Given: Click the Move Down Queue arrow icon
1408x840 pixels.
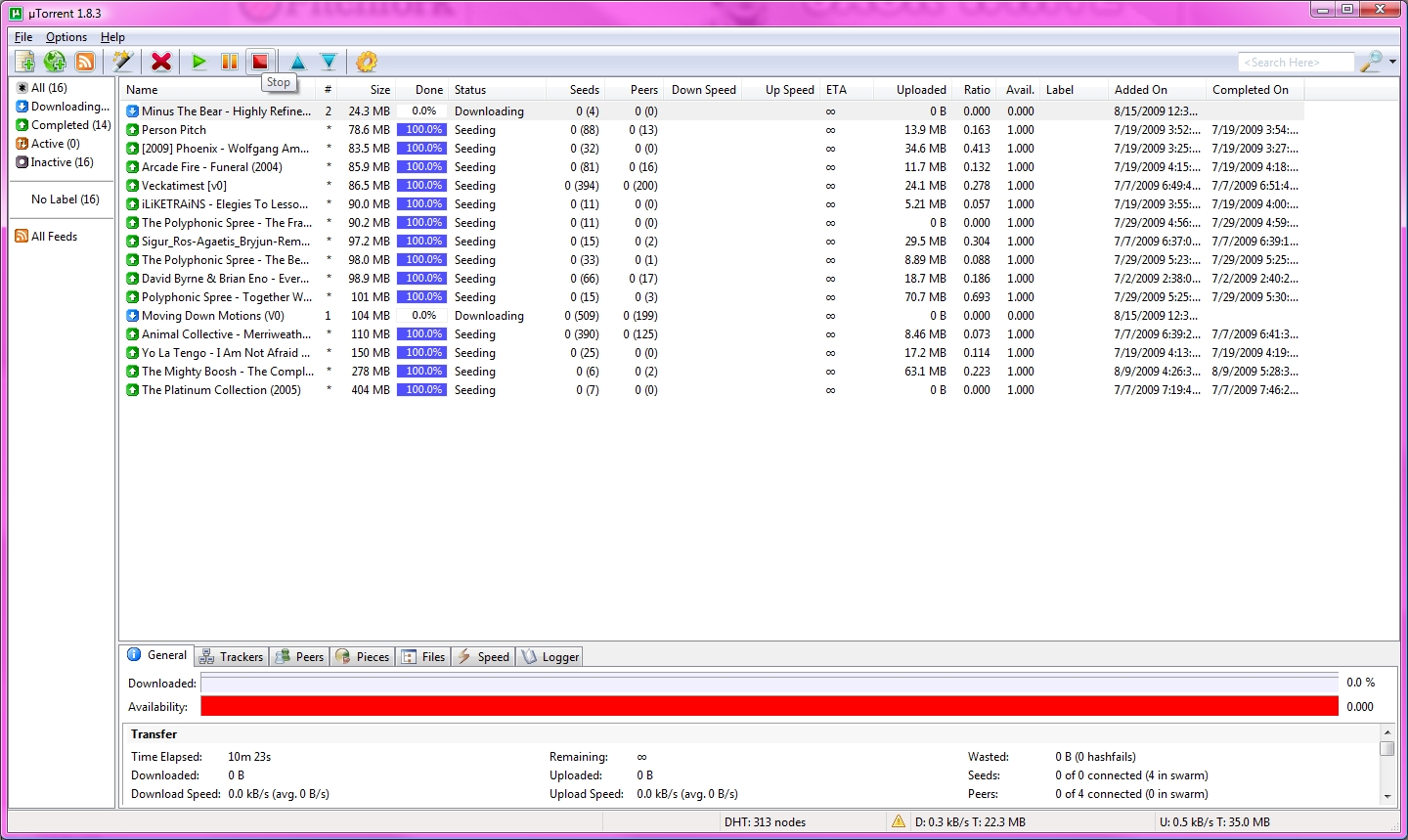Looking at the screenshot, I should point(329,62).
